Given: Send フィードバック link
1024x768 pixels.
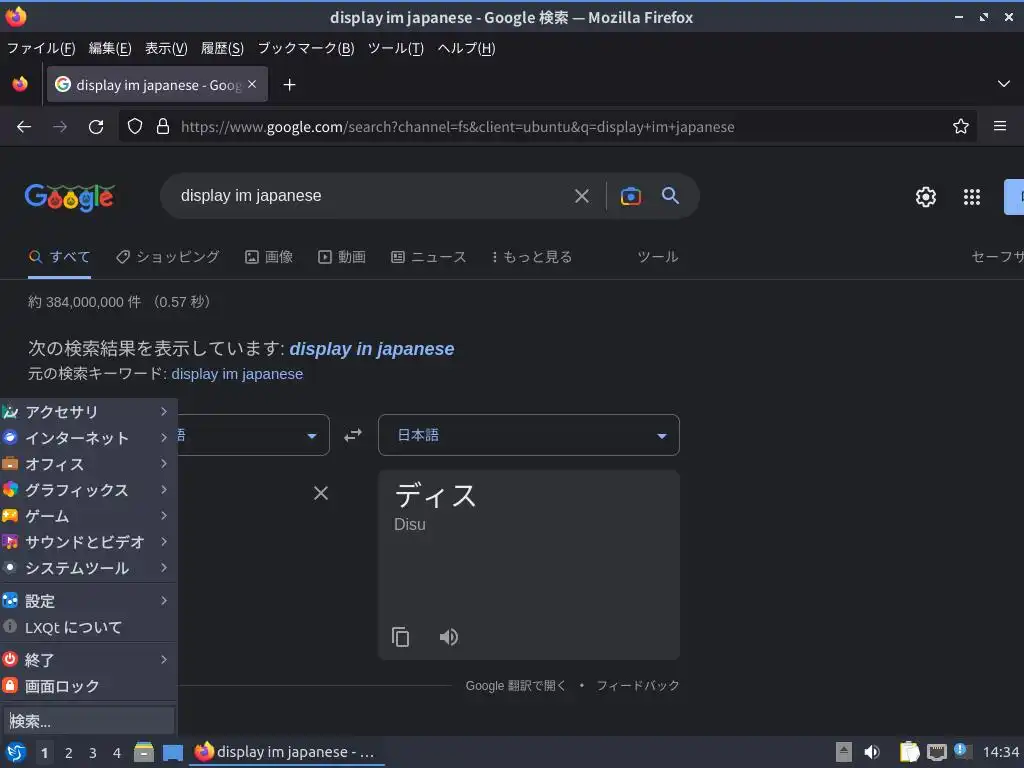Looking at the screenshot, I should click(x=637, y=686).
